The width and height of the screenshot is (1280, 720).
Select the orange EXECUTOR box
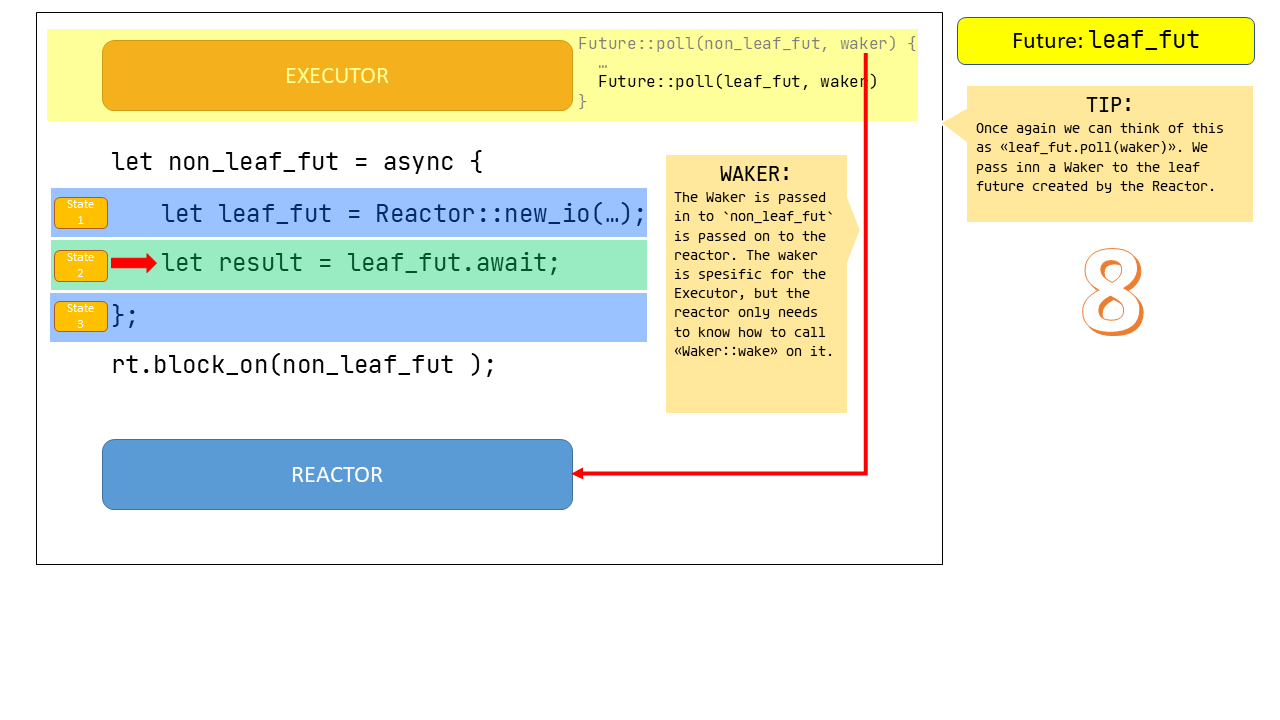point(337,76)
